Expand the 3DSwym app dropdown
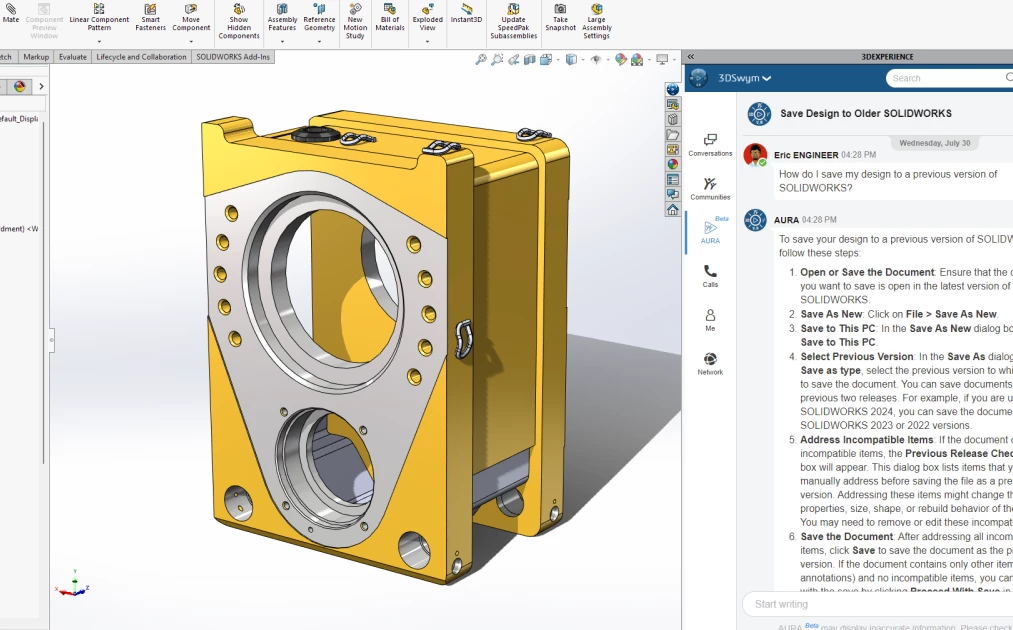 (x=767, y=78)
